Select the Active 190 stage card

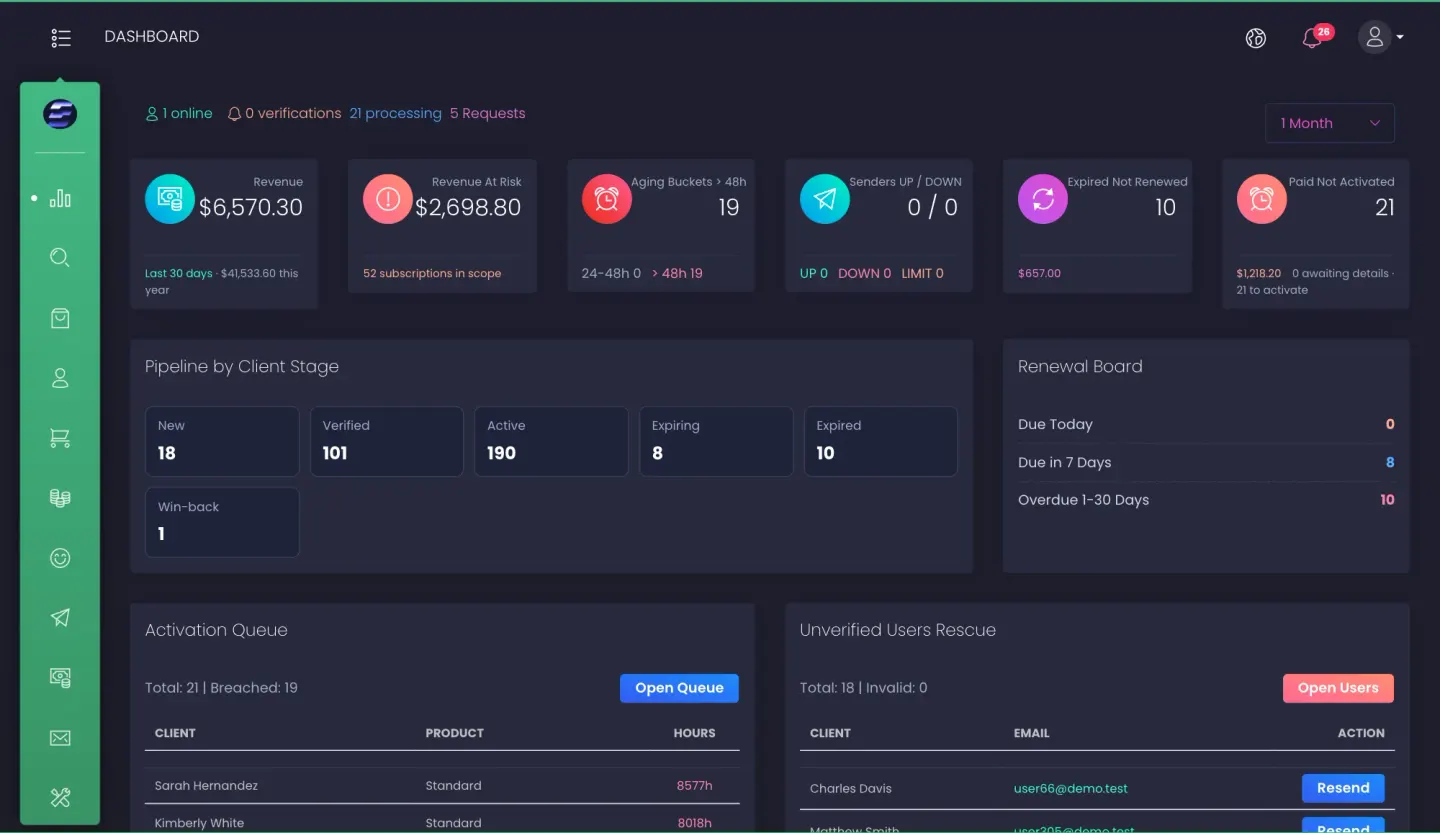tap(551, 441)
